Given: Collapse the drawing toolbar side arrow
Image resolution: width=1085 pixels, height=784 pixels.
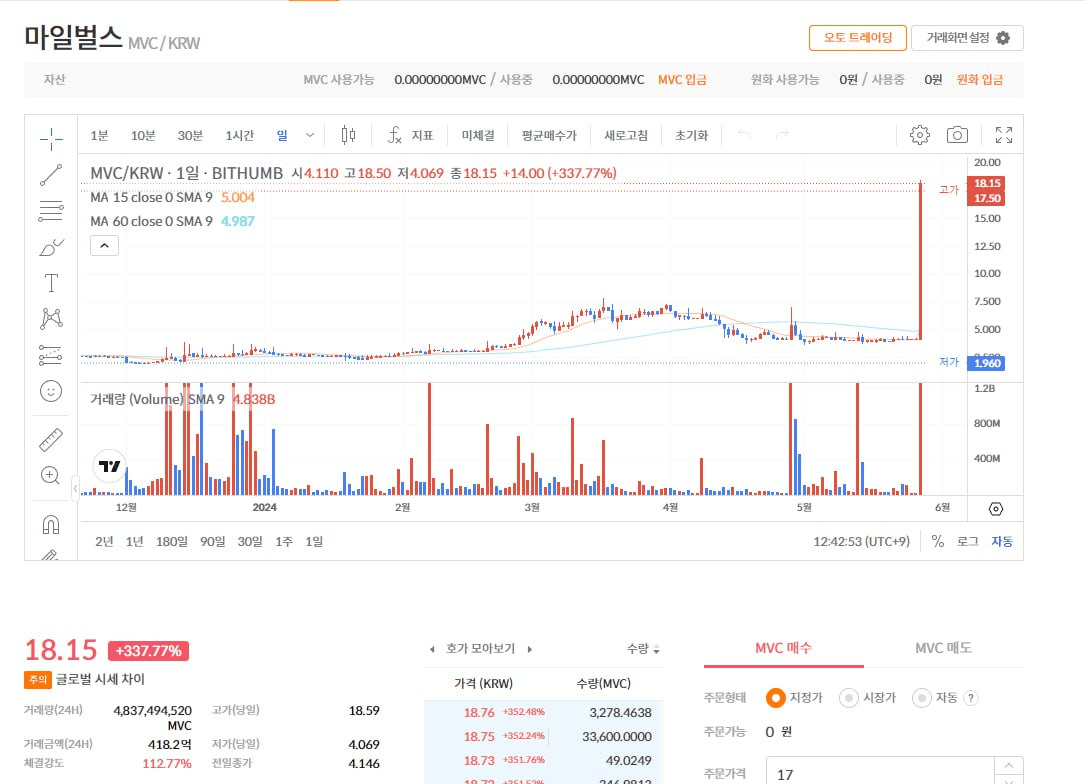Looking at the screenshot, I should (75, 489).
